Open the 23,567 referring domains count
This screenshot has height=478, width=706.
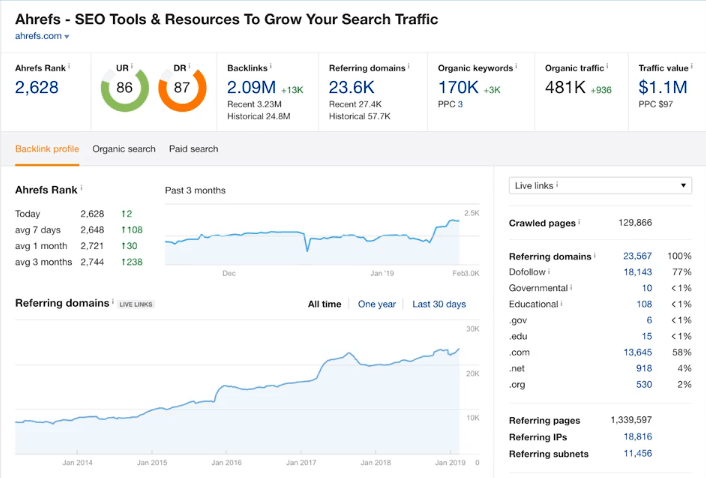coord(637,256)
